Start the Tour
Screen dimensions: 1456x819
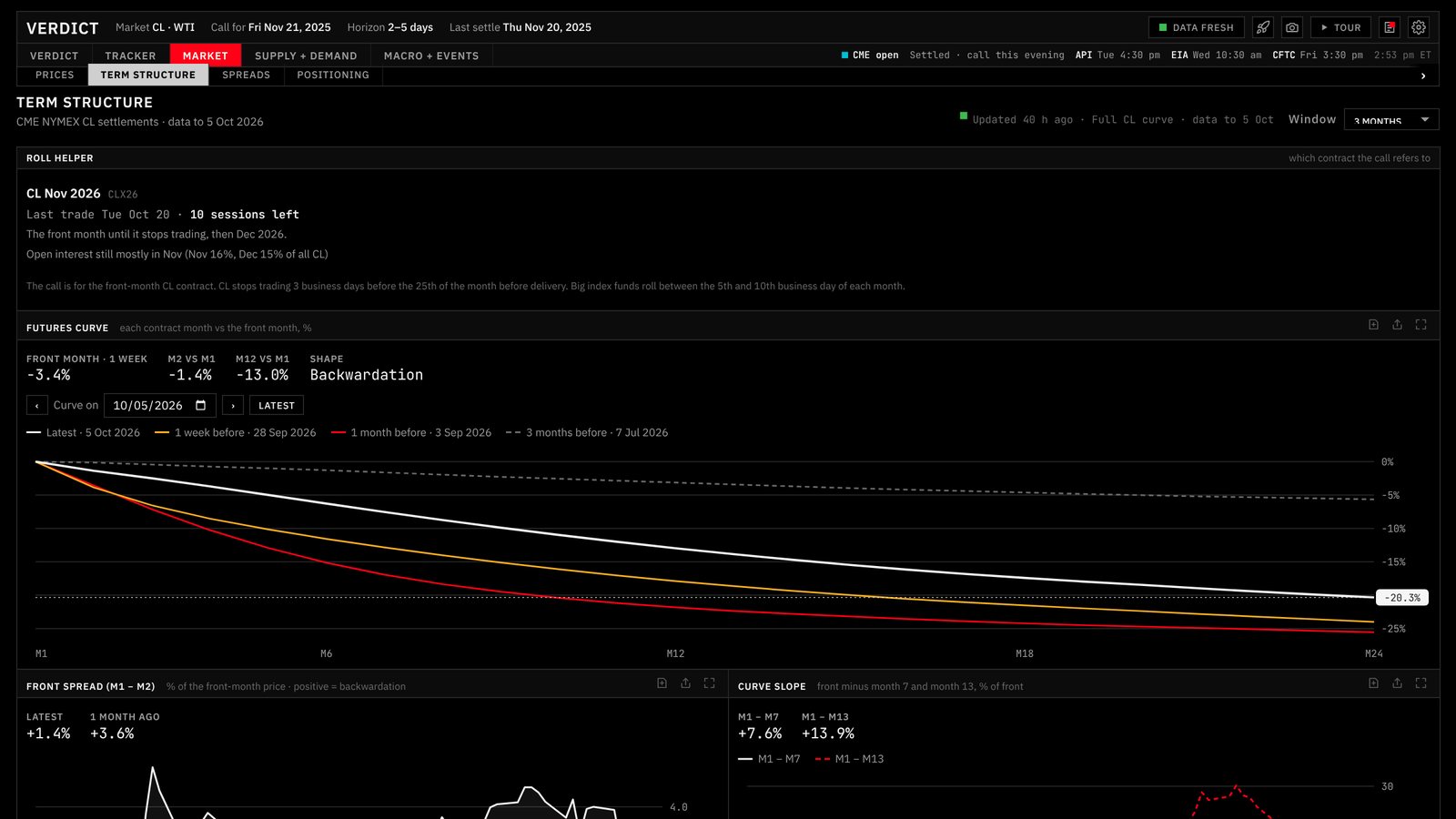click(x=1340, y=27)
